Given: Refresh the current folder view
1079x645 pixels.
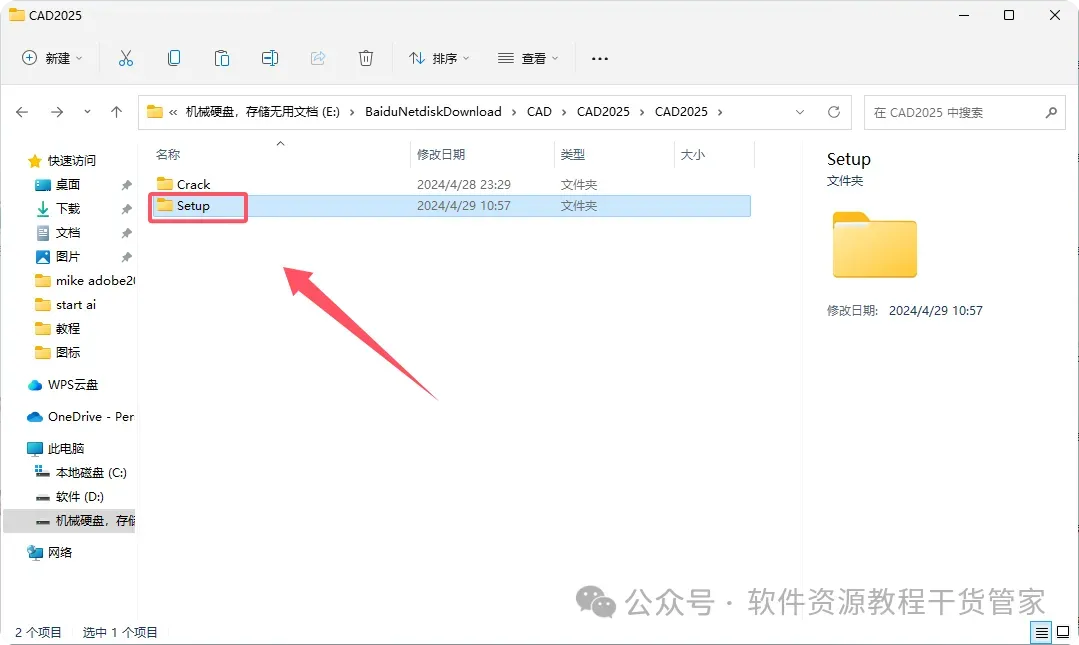Looking at the screenshot, I should coord(834,112).
